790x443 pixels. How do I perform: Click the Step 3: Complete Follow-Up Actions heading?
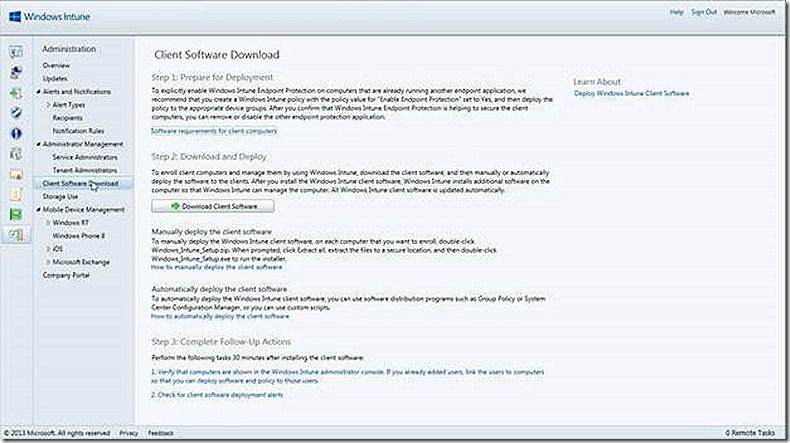coord(221,342)
